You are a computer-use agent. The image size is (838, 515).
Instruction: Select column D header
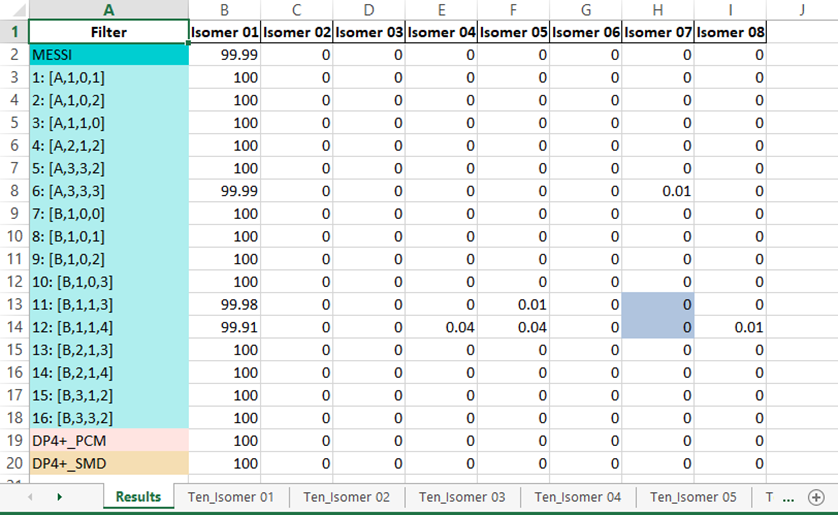369,10
